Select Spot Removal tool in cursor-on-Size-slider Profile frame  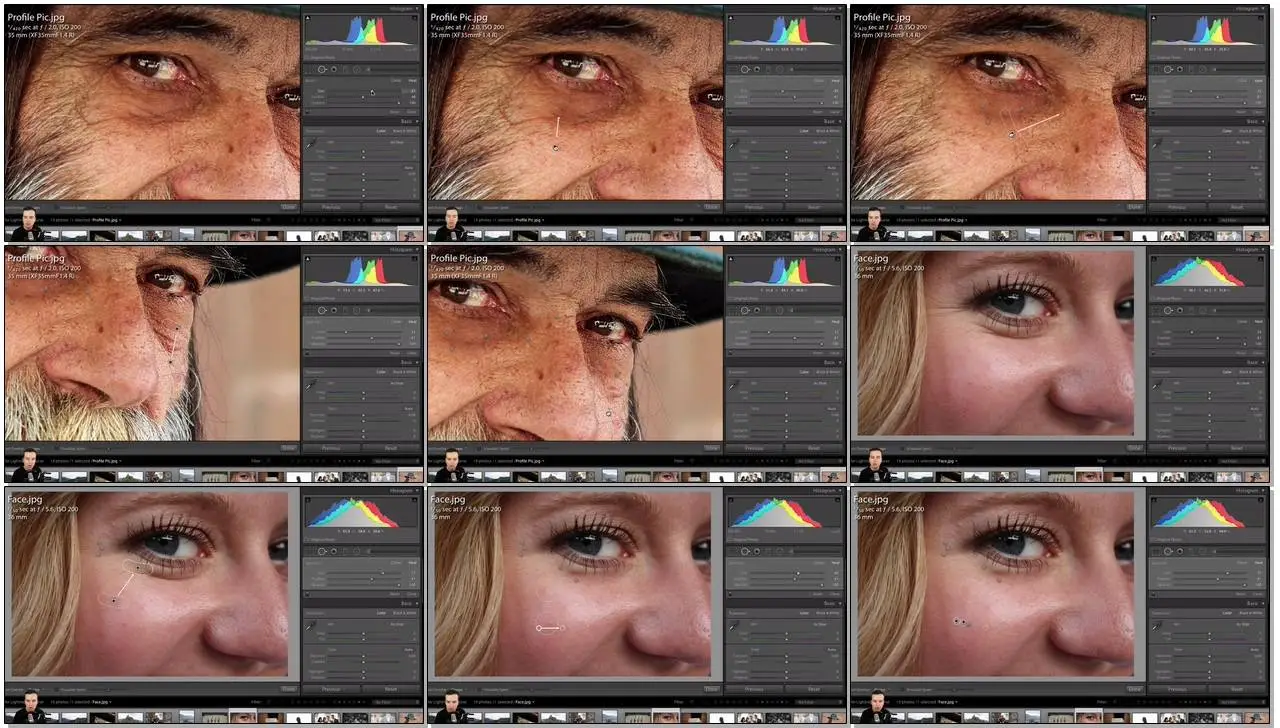(x=322, y=69)
